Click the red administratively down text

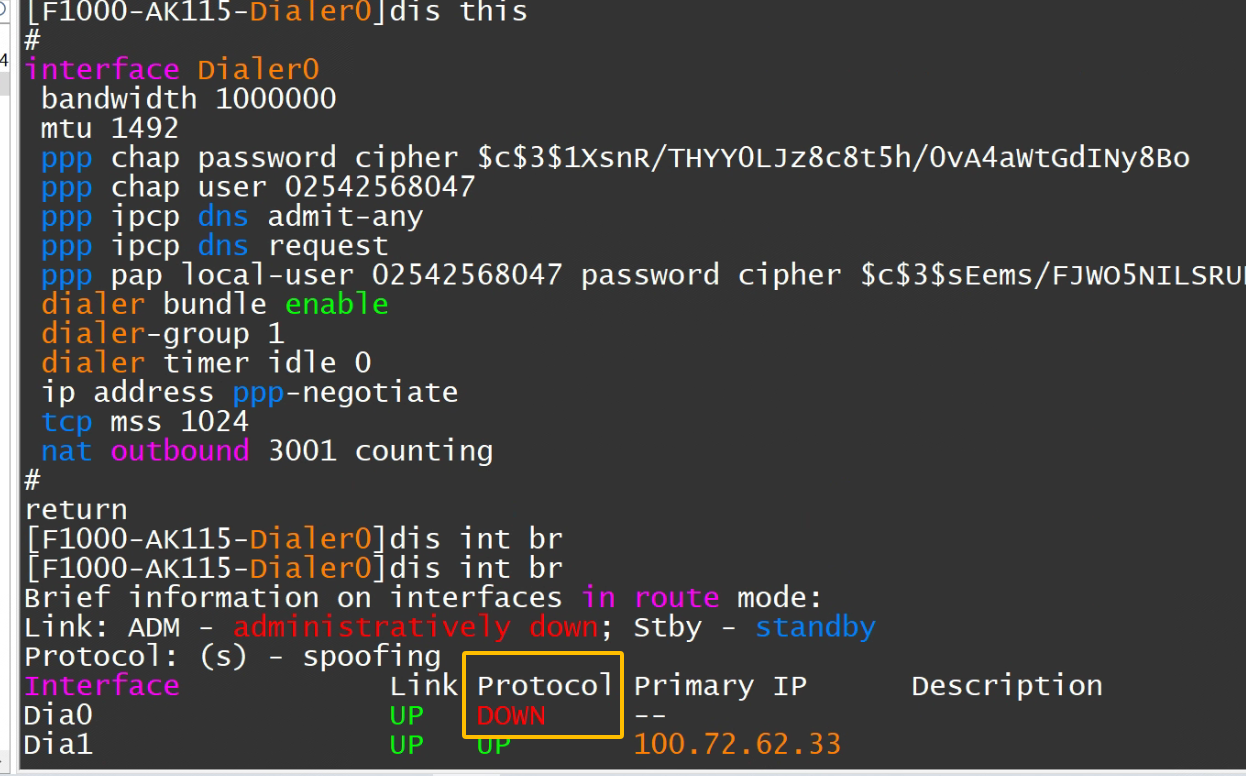coord(415,627)
